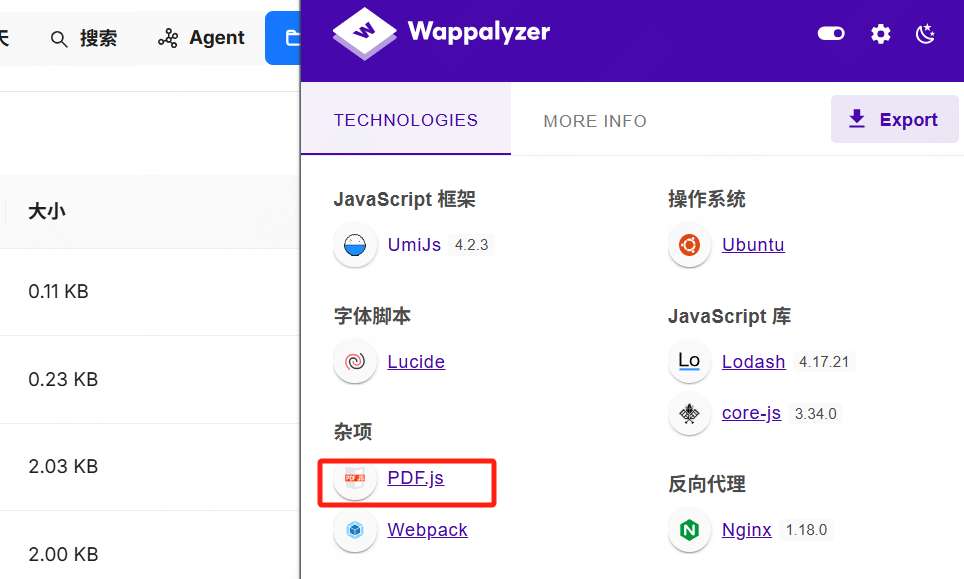Click the PDF.js icon
Screen dimensions: 964x579
coord(355,478)
